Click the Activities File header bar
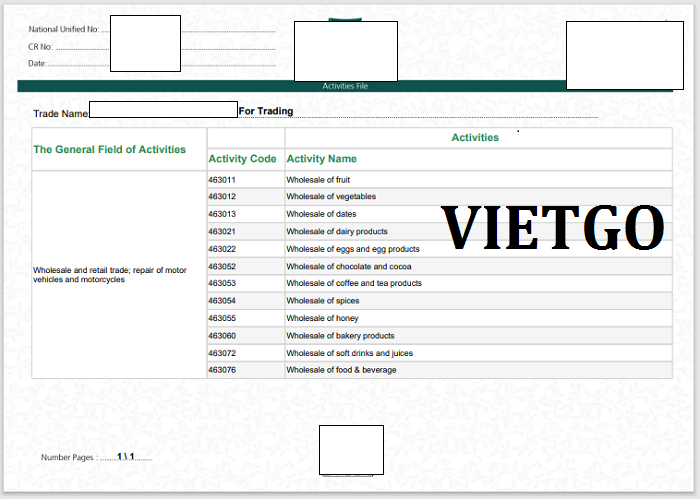 tap(346, 87)
